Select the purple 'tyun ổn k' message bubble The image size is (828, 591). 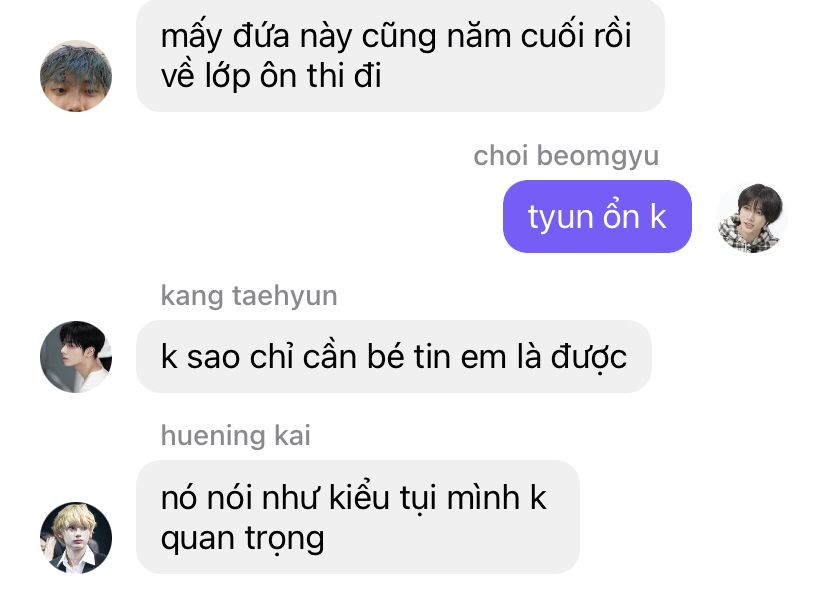597,217
